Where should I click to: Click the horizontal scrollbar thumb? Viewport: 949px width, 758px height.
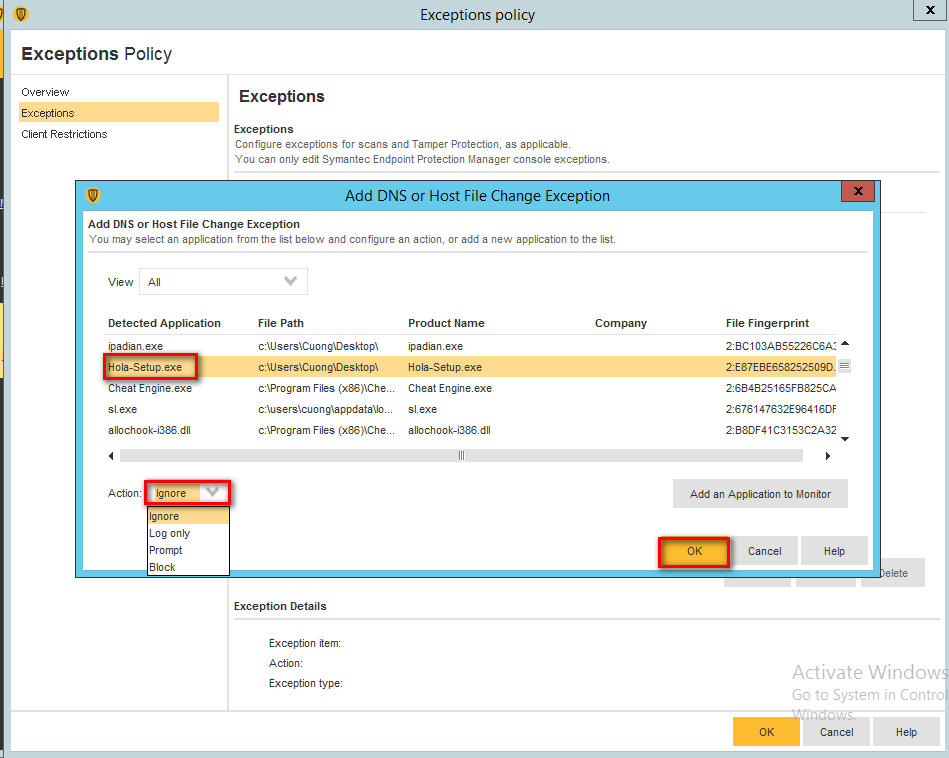tap(461, 456)
